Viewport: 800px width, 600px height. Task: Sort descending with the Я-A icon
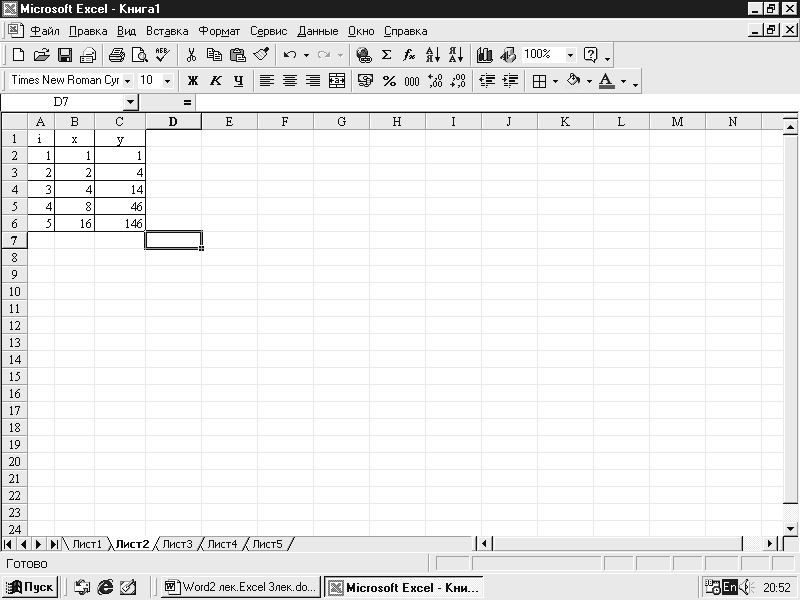(x=456, y=55)
